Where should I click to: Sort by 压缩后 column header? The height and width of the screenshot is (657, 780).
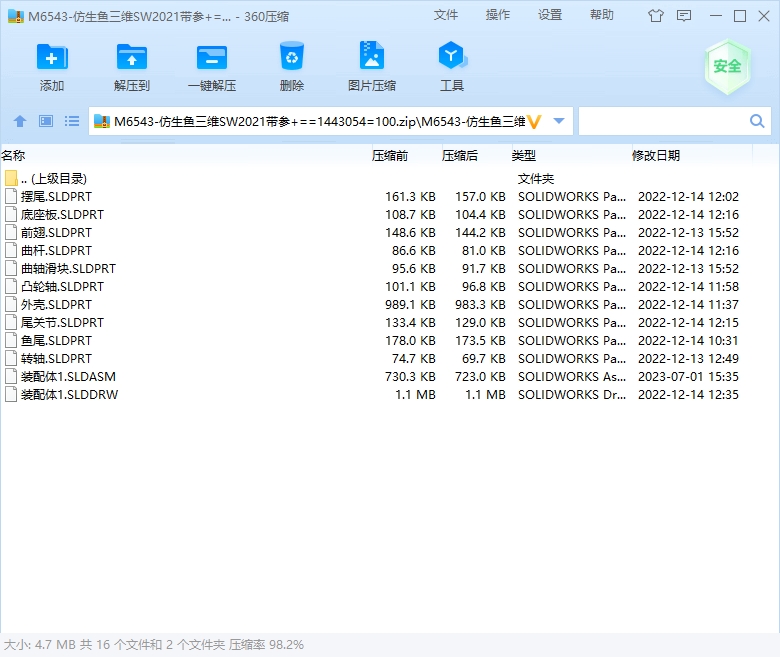tap(460, 156)
